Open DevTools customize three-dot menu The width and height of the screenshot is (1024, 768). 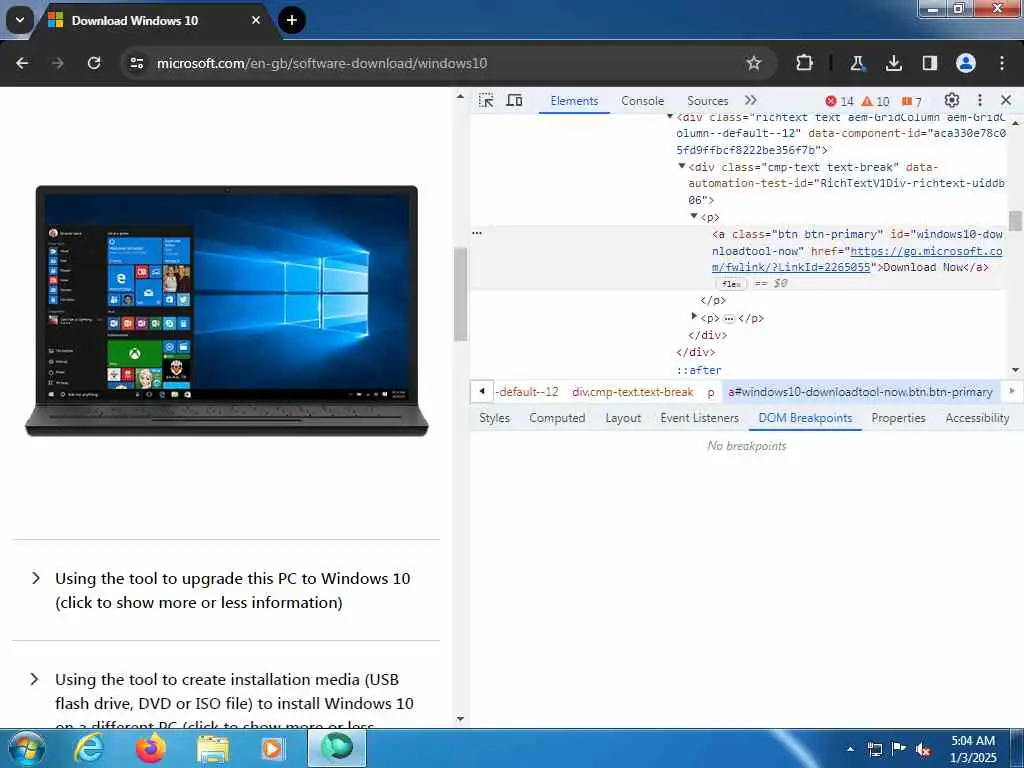click(980, 100)
